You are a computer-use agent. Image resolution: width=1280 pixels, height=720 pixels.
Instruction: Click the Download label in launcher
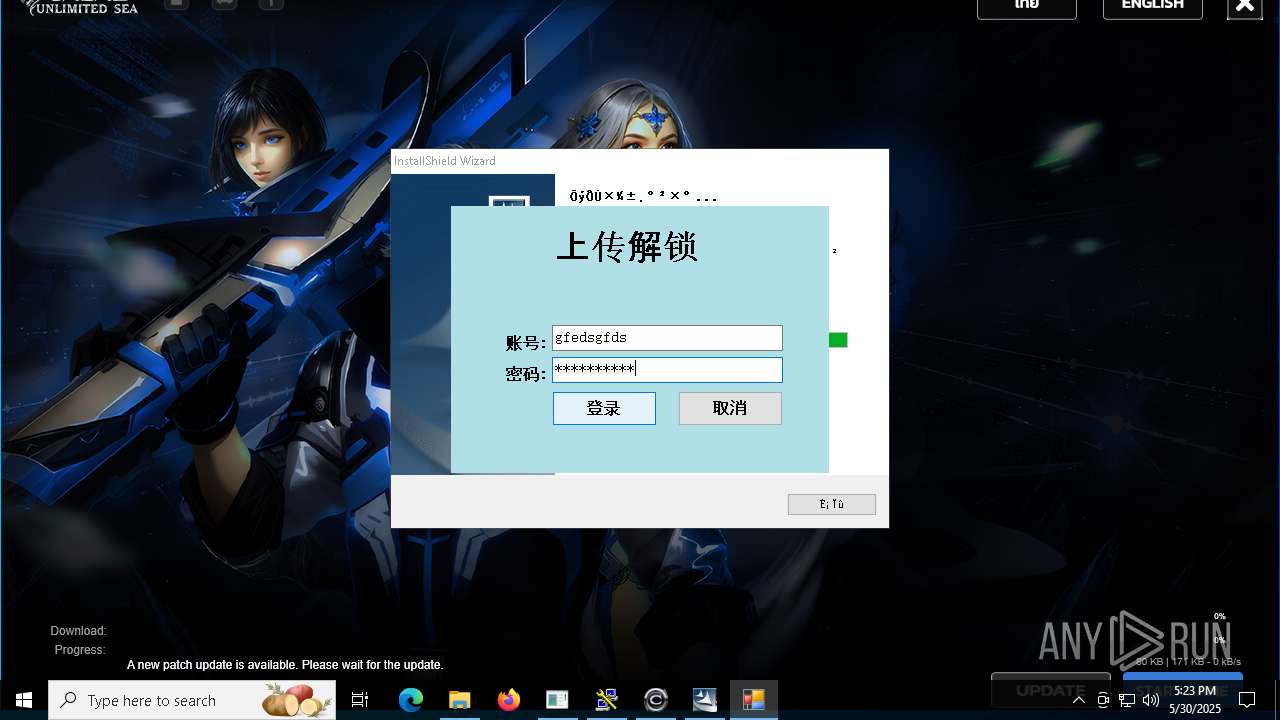pyautogui.click(x=78, y=631)
